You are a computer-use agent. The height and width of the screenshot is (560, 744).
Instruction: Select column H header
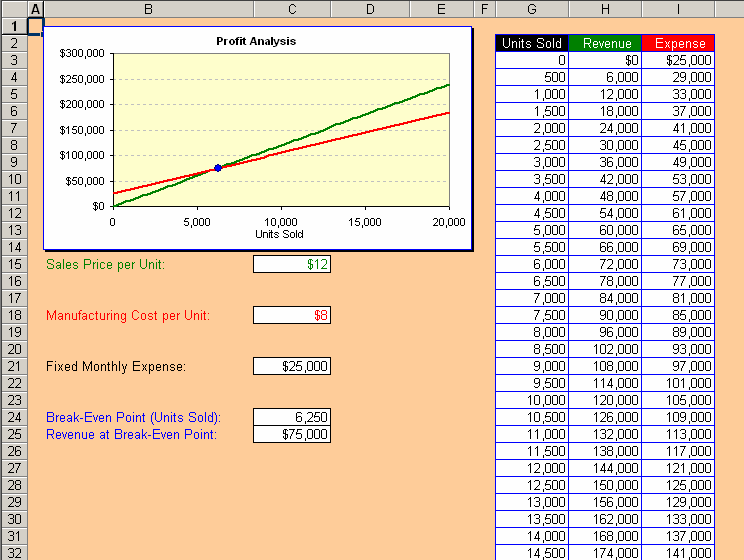point(605,9)
